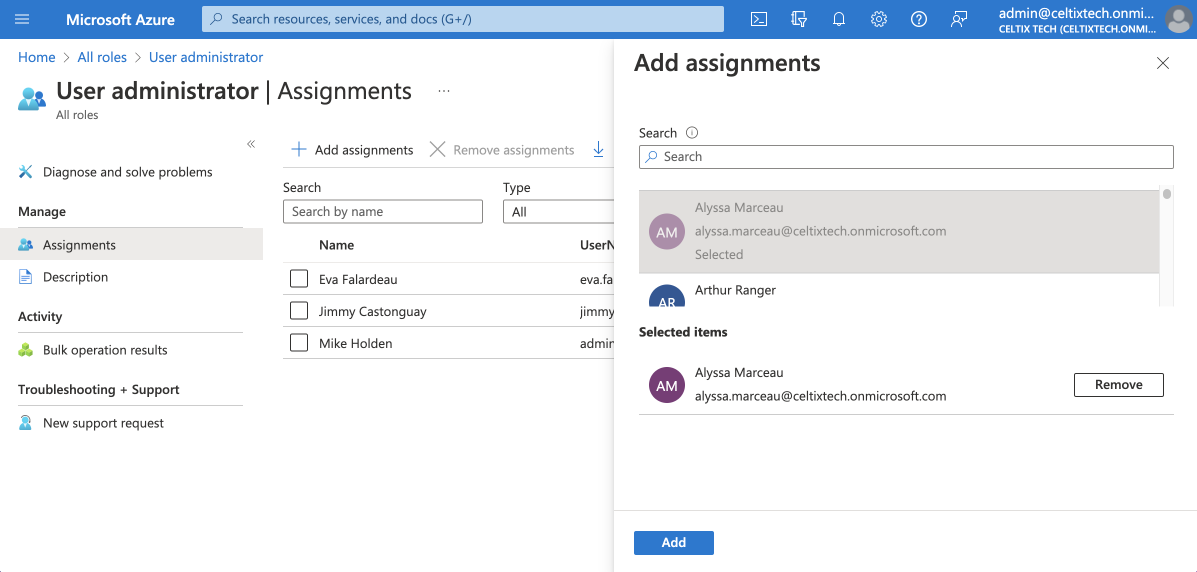Click the blue Add button
1197x572 pixels.
(673, 542)
